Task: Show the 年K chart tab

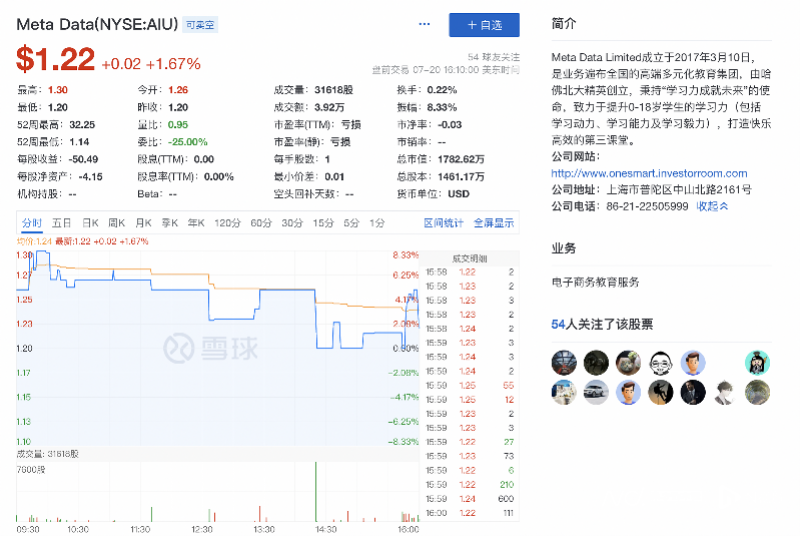Action: tap(196, 223)
